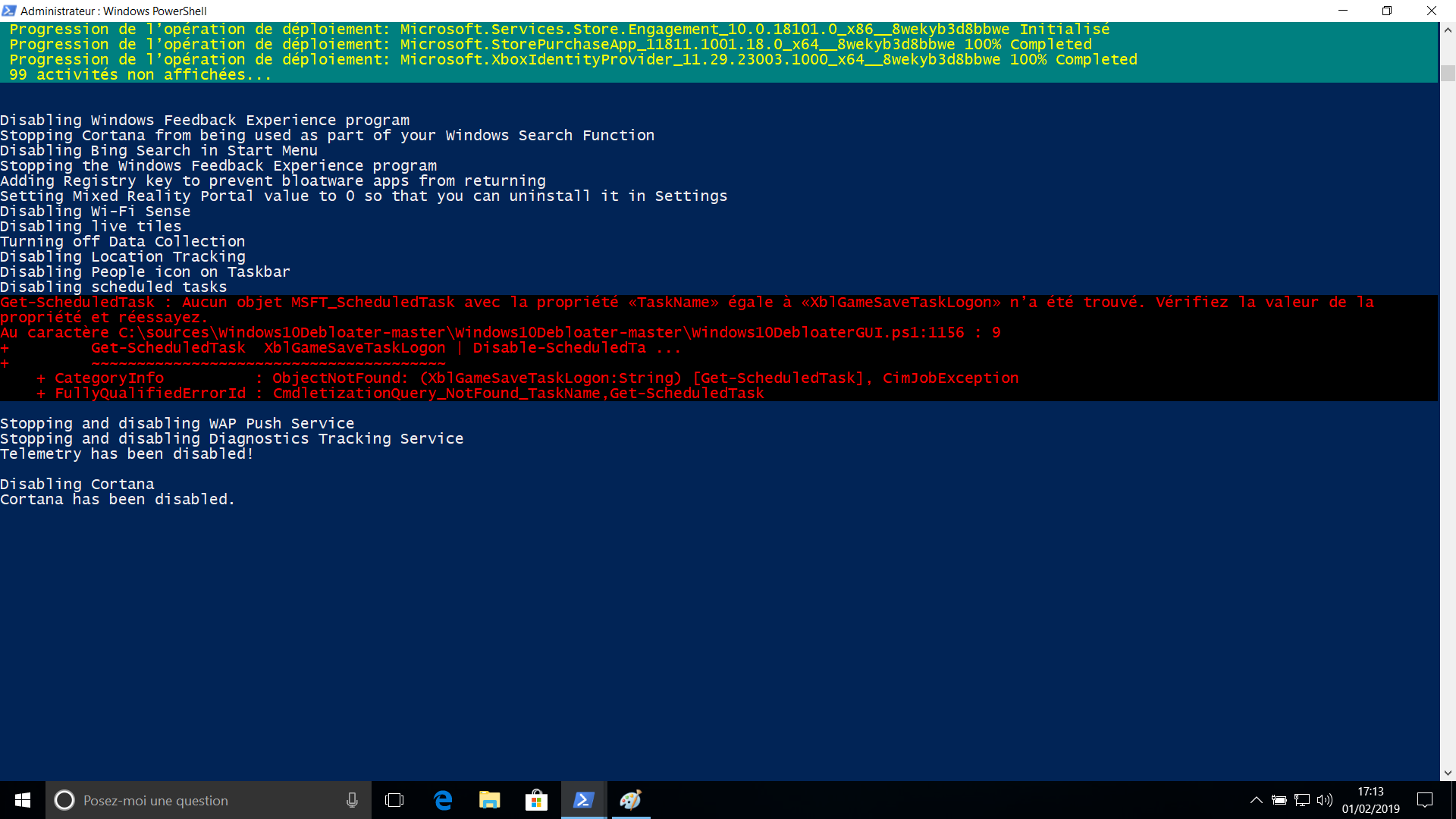Toggle focus to the active PowerShell taskbar button
1456x819 pixels.
click(x=582, y=800)
